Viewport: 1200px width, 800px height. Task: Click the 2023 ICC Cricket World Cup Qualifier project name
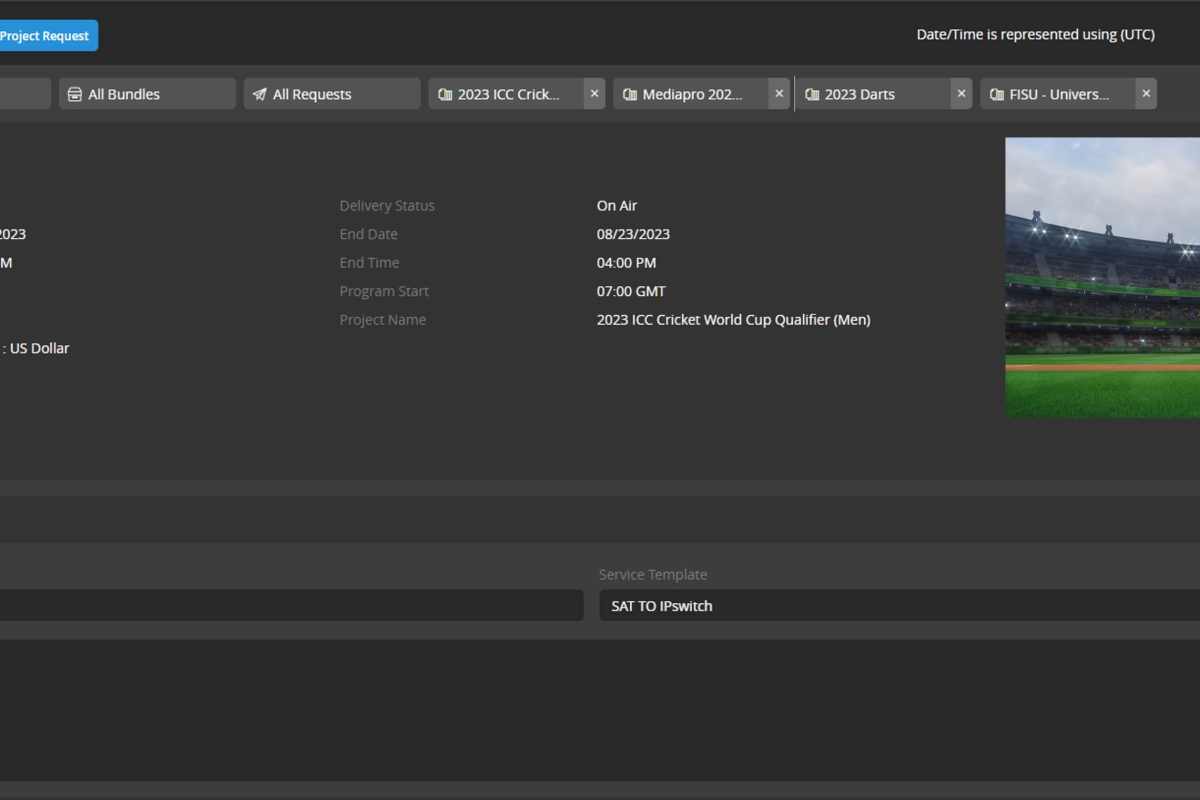pyautogui.click(x=733, y=320)
